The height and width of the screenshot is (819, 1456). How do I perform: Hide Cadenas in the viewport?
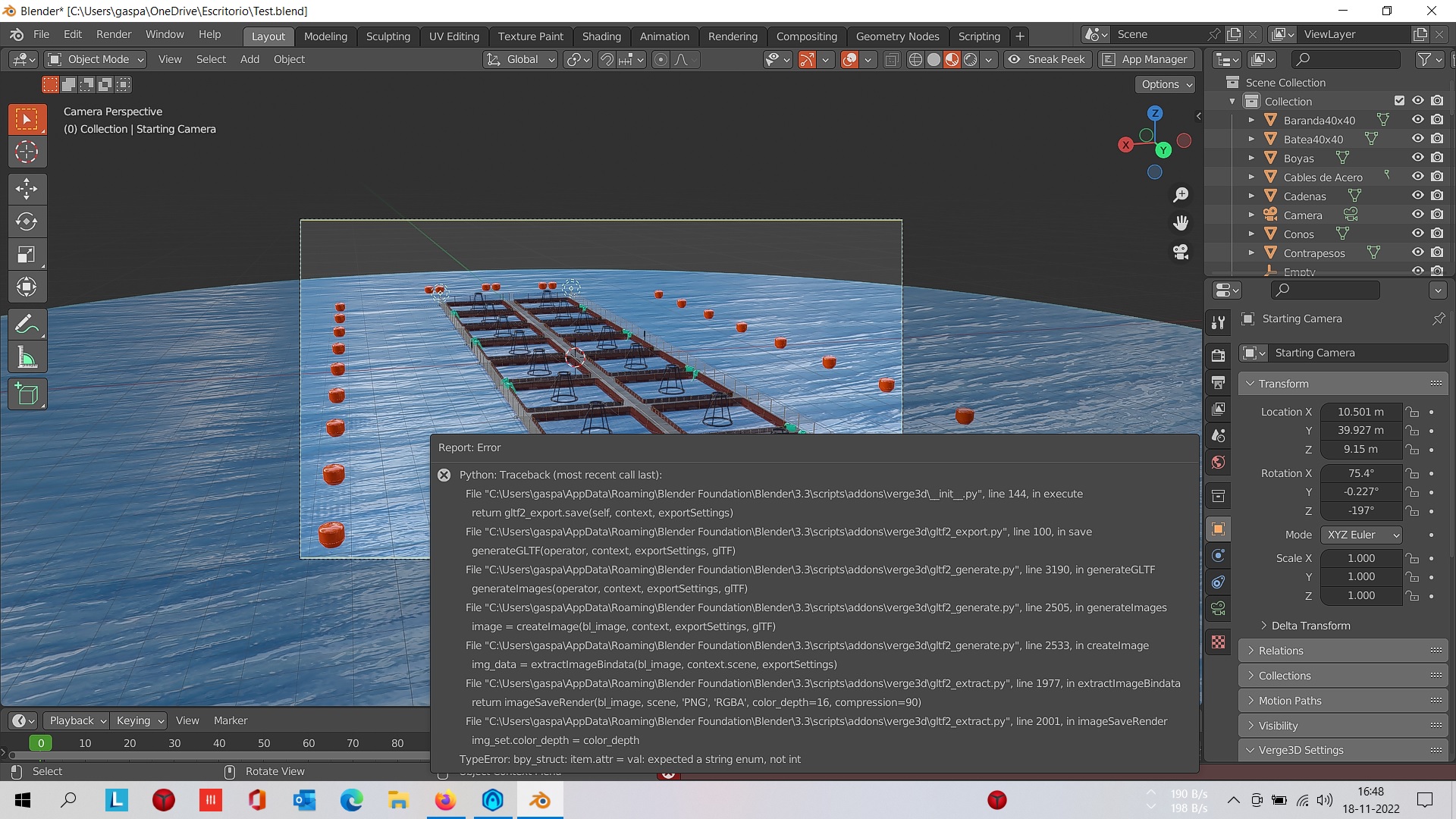[x=1417, y=196]
